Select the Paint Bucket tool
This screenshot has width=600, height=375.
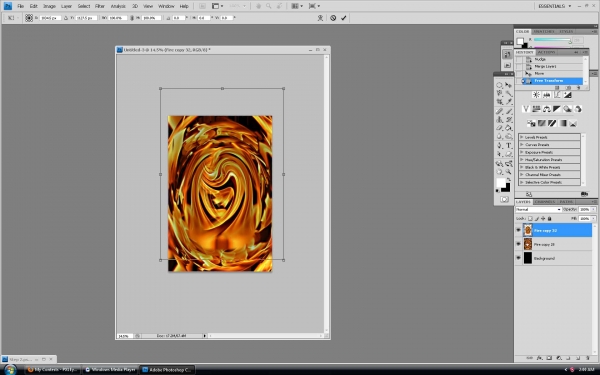click(509, 128)
